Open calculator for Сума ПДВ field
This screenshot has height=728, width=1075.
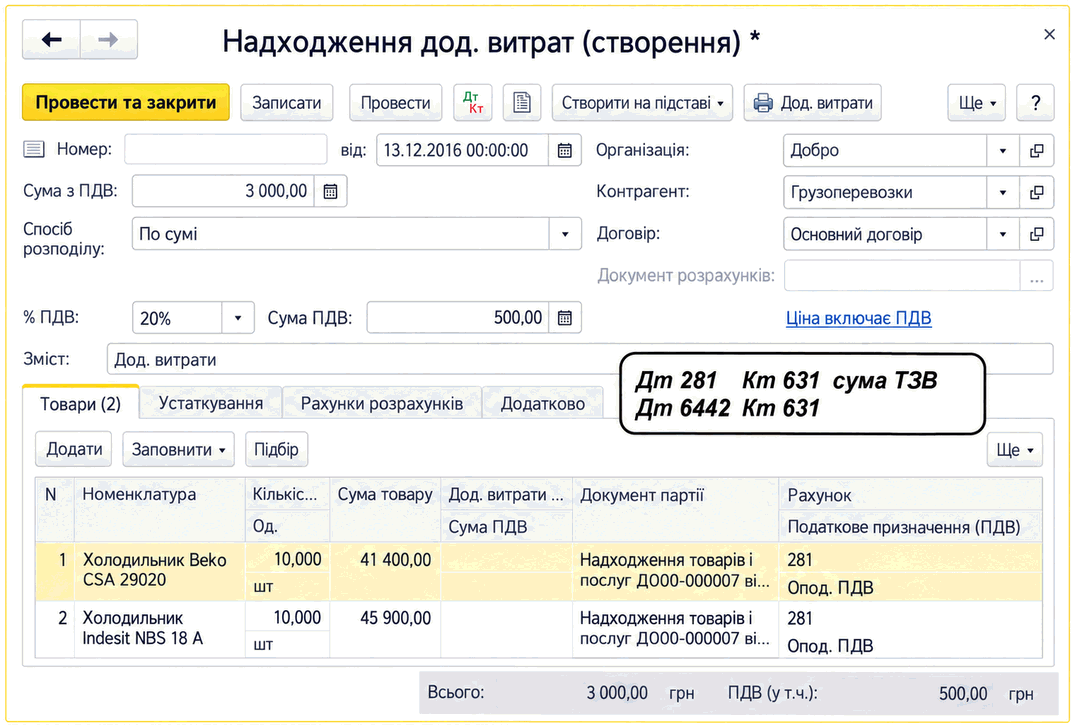coord(564,318)
